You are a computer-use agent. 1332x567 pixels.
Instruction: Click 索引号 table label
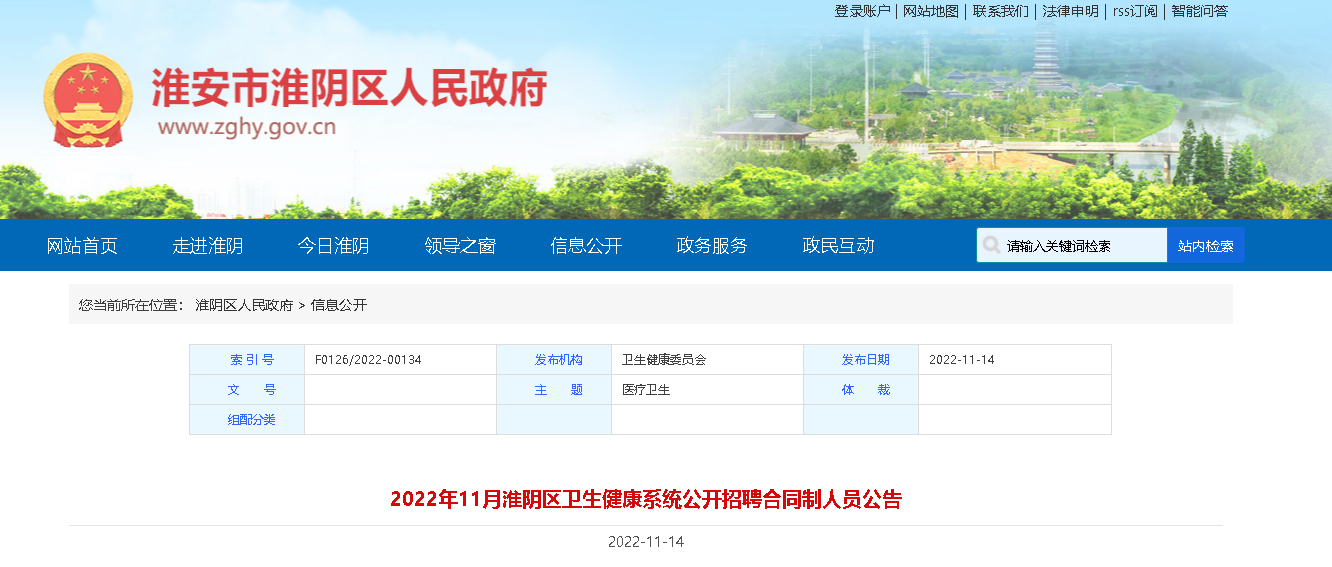[x=252, y=360]
